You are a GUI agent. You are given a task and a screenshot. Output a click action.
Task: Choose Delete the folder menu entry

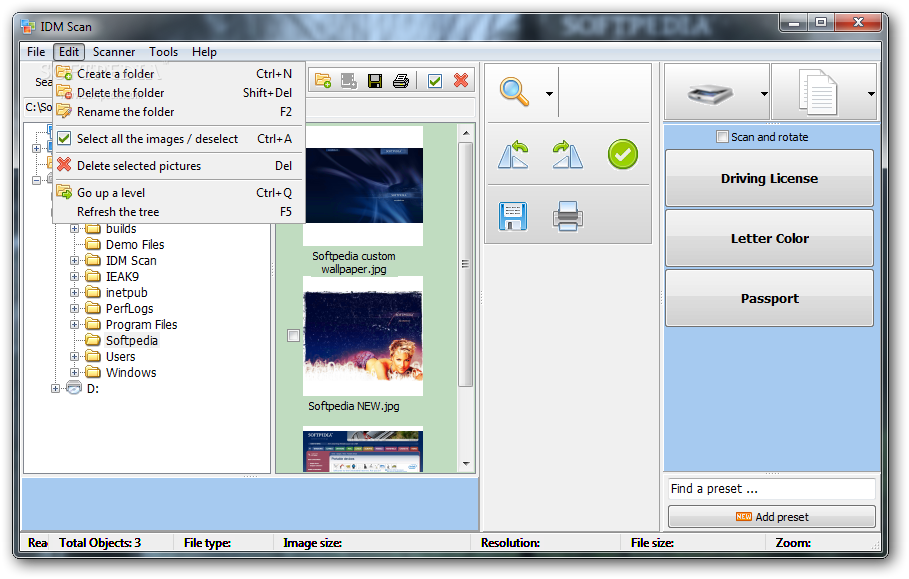[179, 93]
